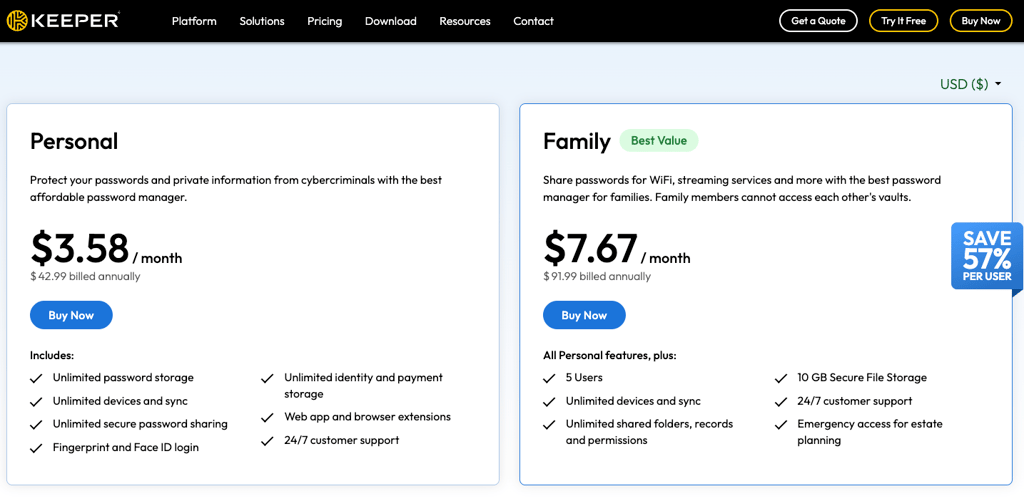
Task: Click '$91.99 billed annually' text
Action: click(x=597, y=276)
